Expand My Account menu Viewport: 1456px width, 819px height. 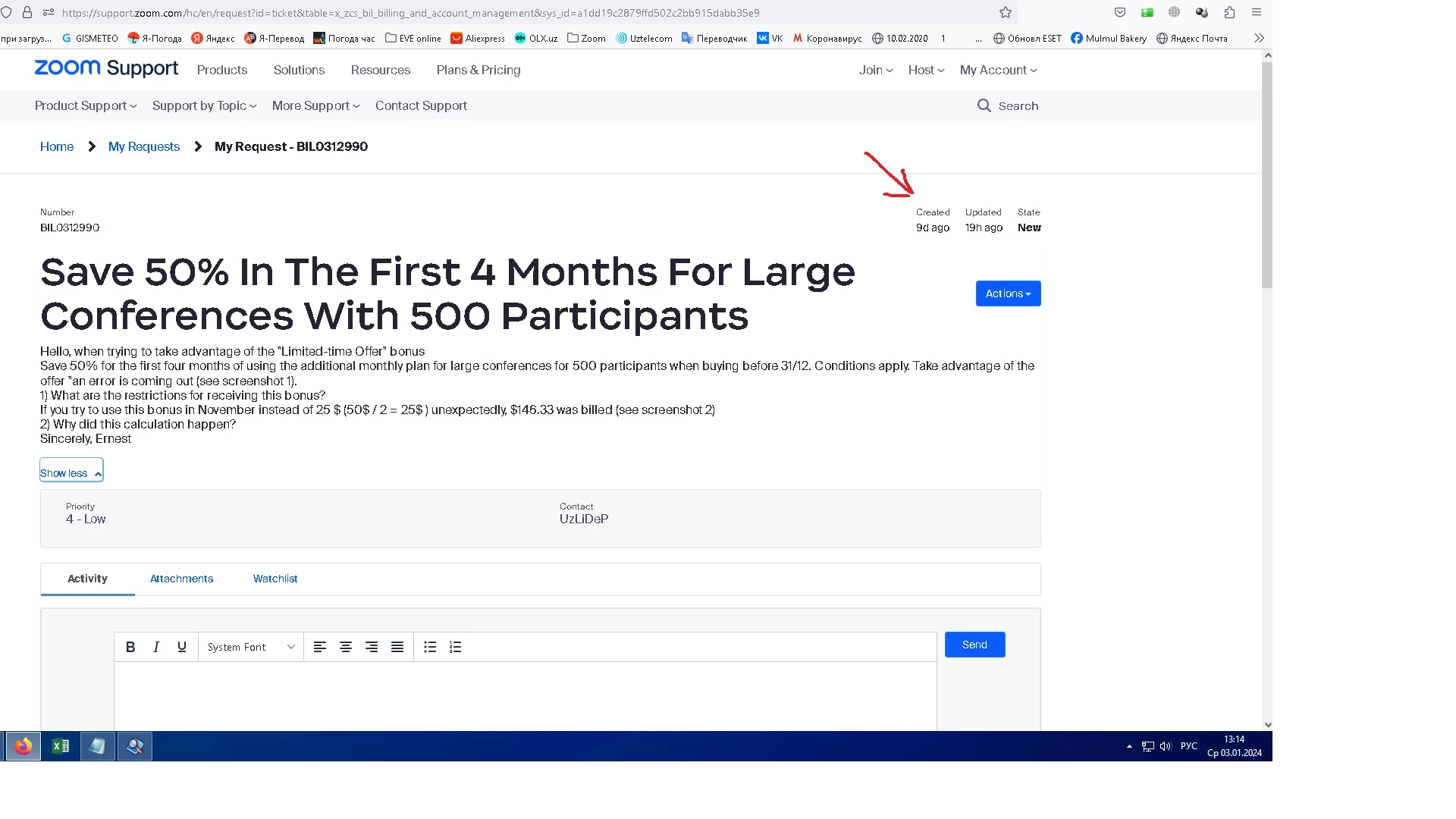click(x=998, y=70)
